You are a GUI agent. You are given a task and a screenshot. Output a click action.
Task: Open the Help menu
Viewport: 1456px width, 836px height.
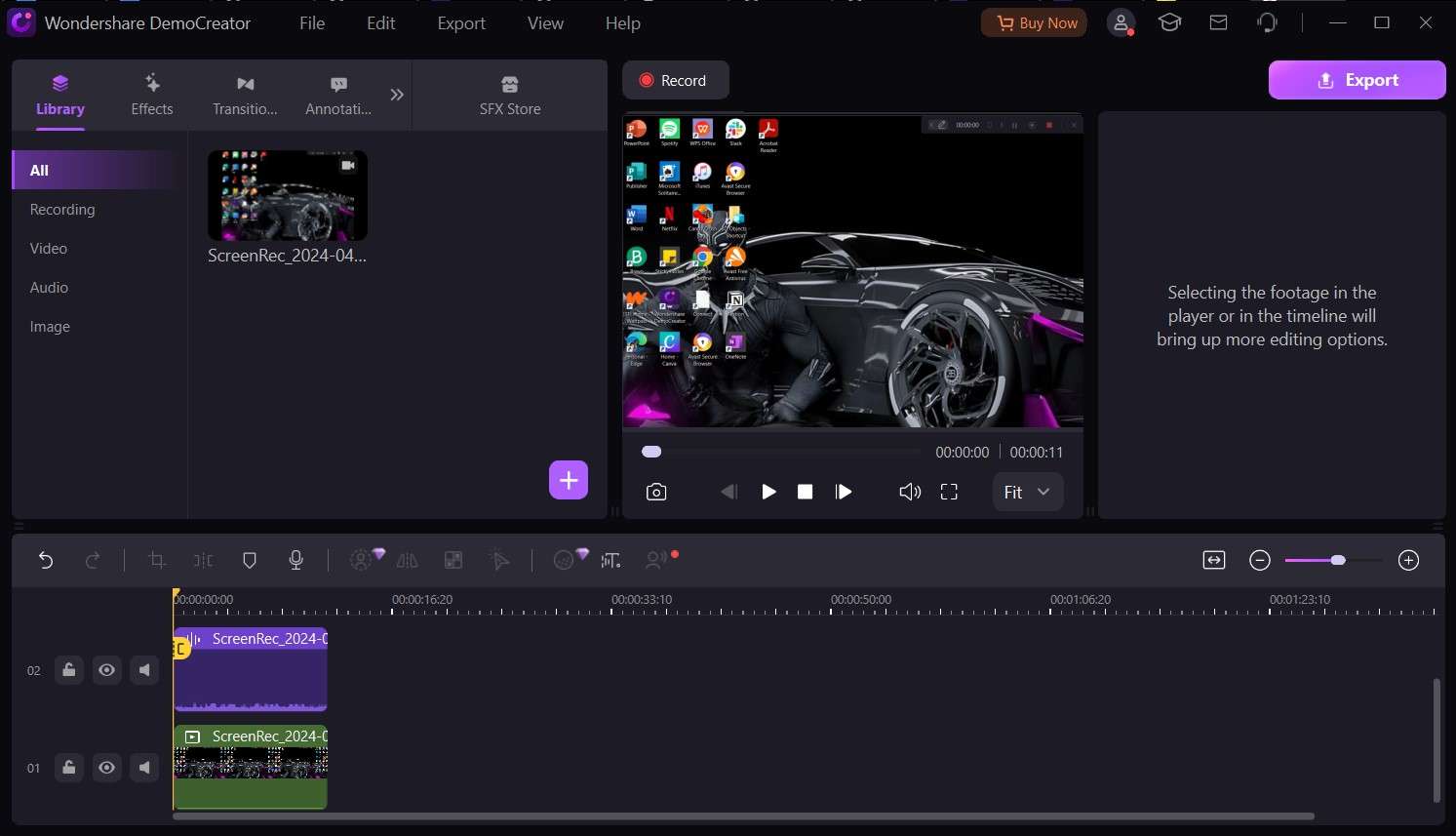point(622,23)
